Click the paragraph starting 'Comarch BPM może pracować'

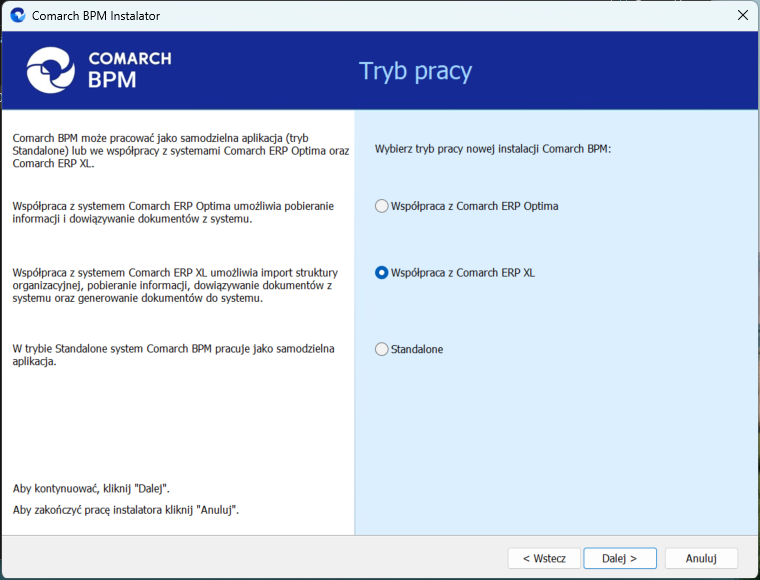(x=181, y=151)
